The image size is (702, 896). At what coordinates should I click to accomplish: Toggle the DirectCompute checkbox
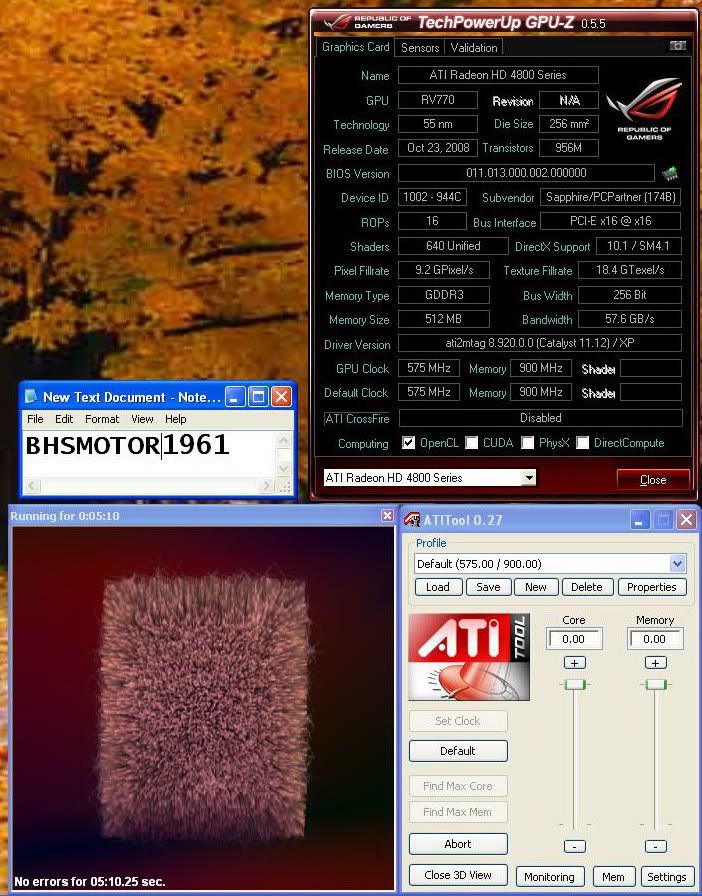tap(582, 443)
